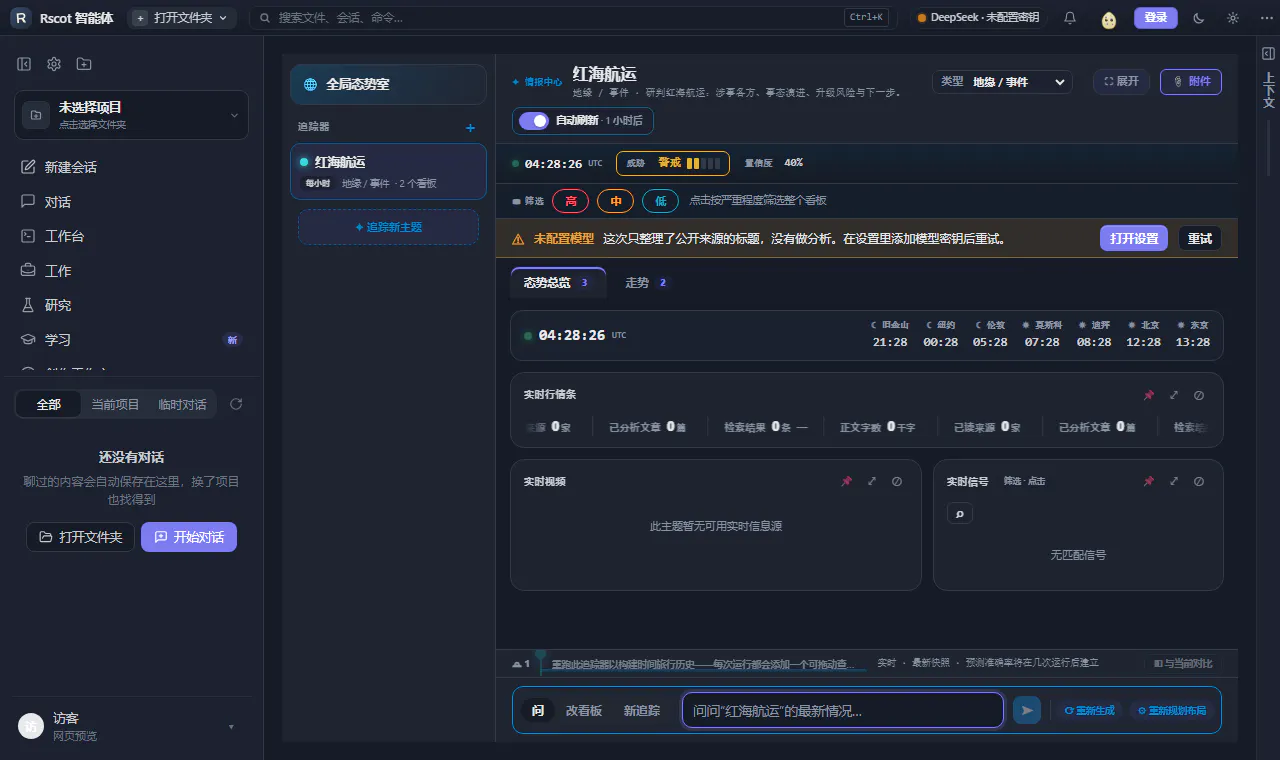This screenshot has height=760, width=1280.
Task: Click the avatar mascot icon in top bar
Action: click(x=1108, y=18)
